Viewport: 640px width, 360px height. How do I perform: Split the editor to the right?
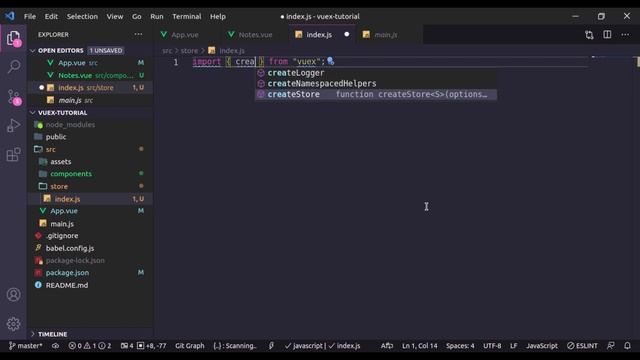click(x=607, y=35)
